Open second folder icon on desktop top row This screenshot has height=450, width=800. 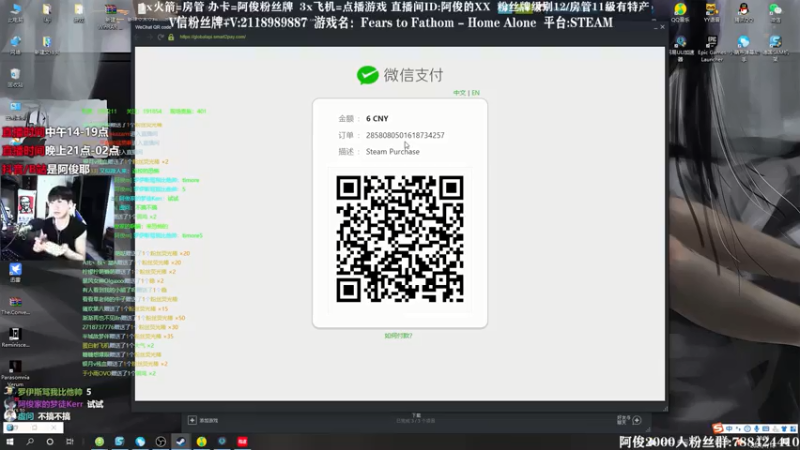(47, 12)
